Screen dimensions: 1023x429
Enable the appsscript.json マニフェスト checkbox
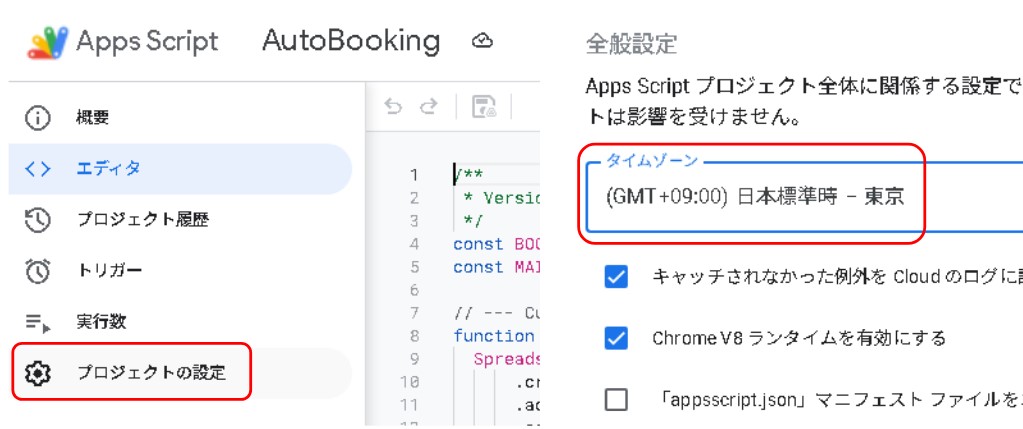[617, 400]
